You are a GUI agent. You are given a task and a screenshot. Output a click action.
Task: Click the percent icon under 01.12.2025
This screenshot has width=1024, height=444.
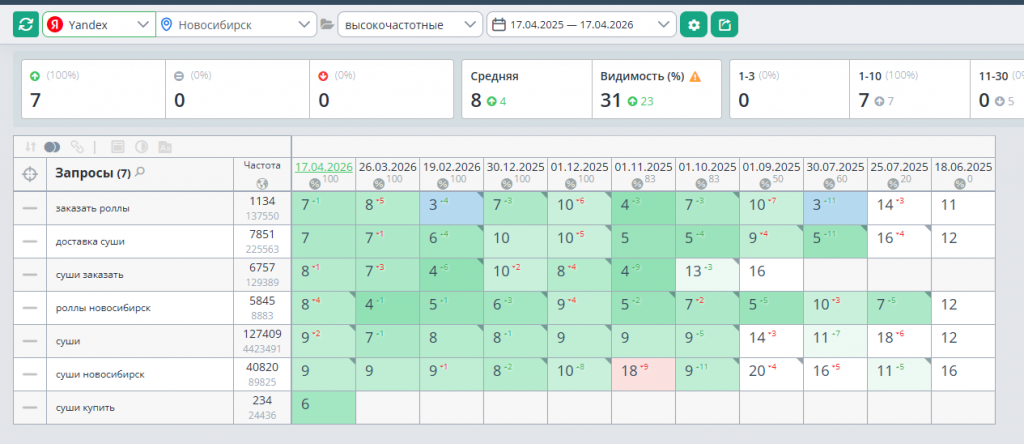click(571, 183)
